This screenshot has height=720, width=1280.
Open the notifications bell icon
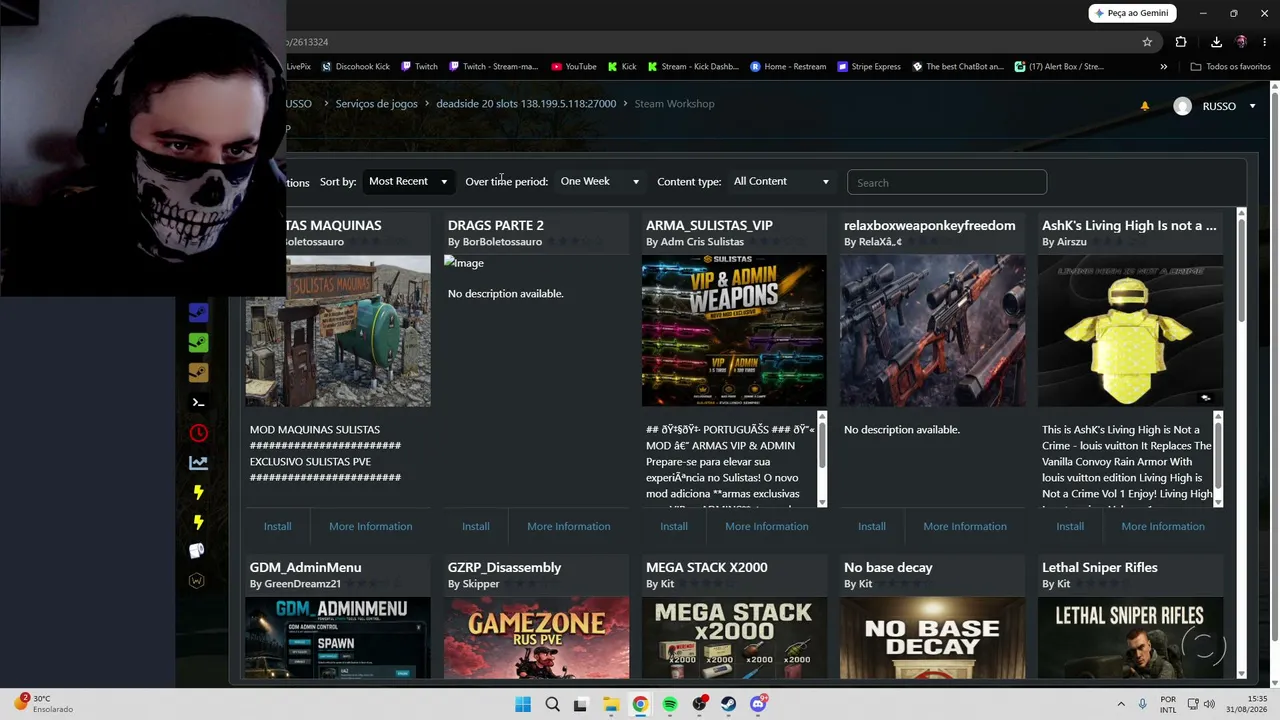(1145, 106)
